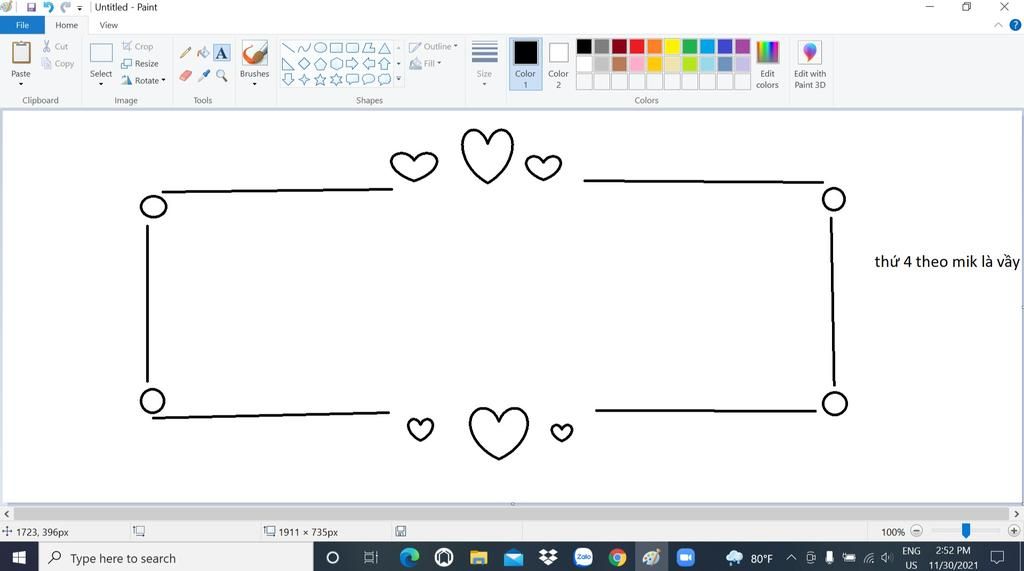This screenshot has width=1024, height=571.
Task: Expand the Shapes gallery more arrow
Action: pyautogui.click(x=398, y=79)
